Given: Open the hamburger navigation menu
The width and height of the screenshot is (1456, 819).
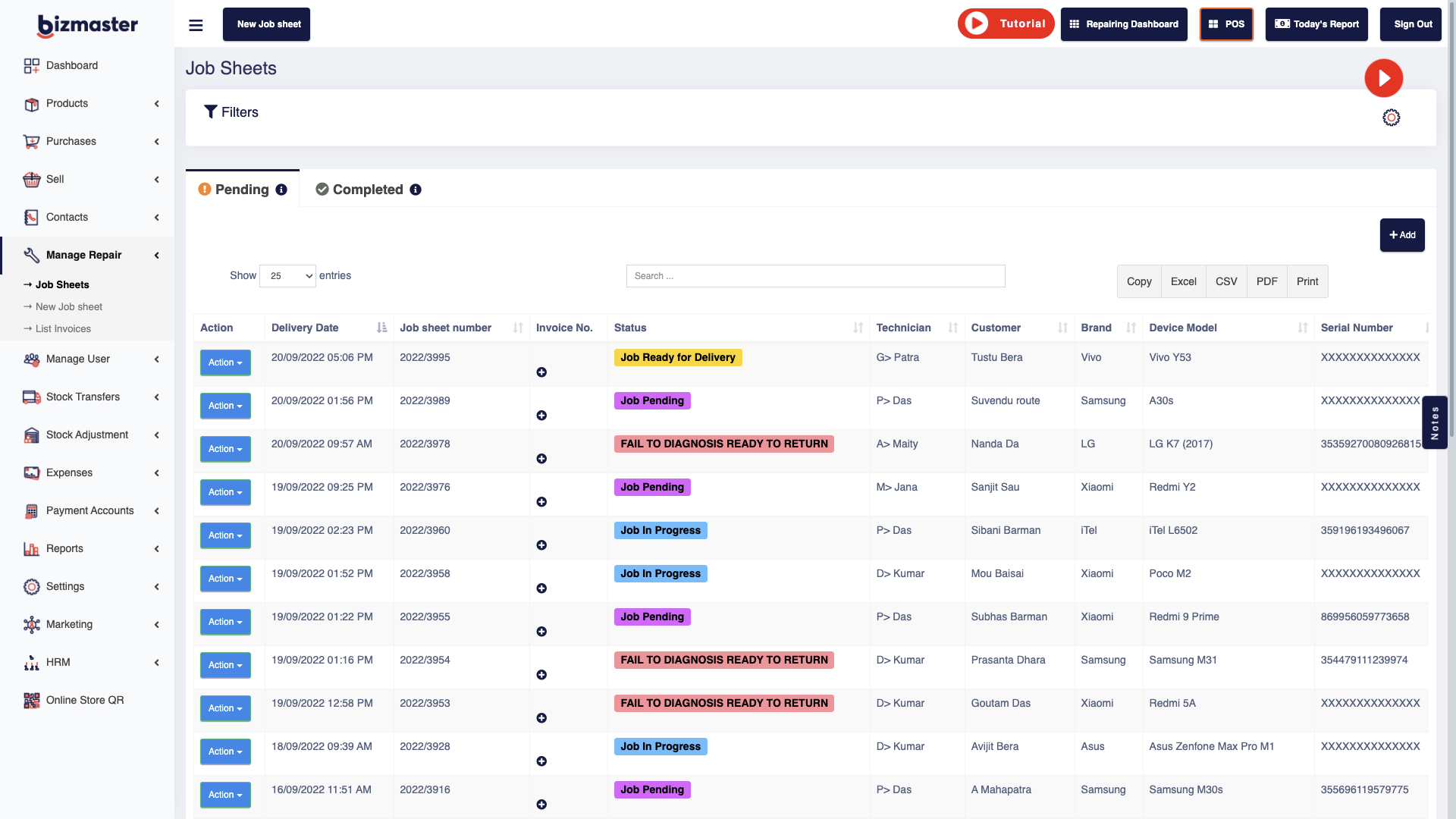Looking at the screenshot, I should 196,24.
